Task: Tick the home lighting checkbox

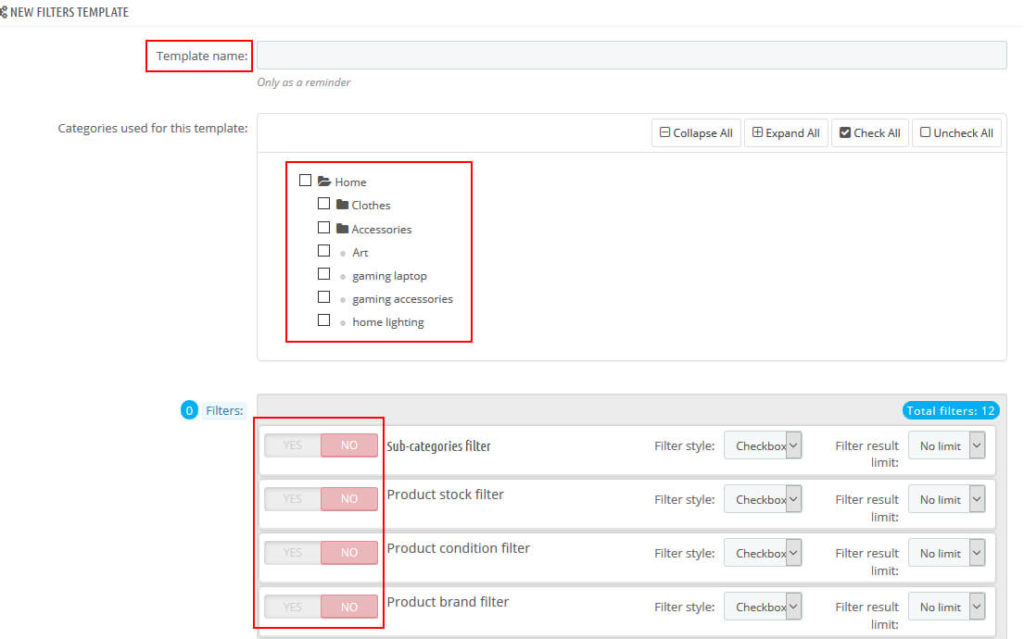Action: pos(324,321)
